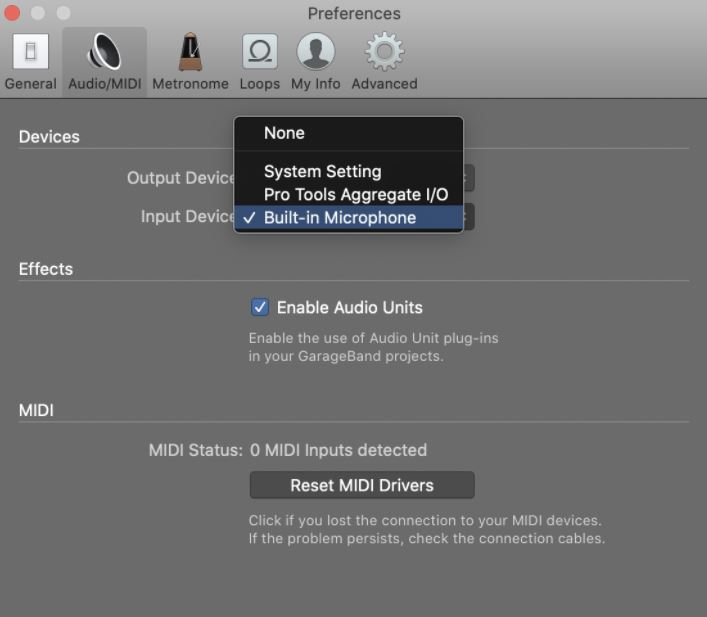The width and height of the screenshot is (707, 617).
Task: Select the Built-in Microphone option
Action: [349, 218]
